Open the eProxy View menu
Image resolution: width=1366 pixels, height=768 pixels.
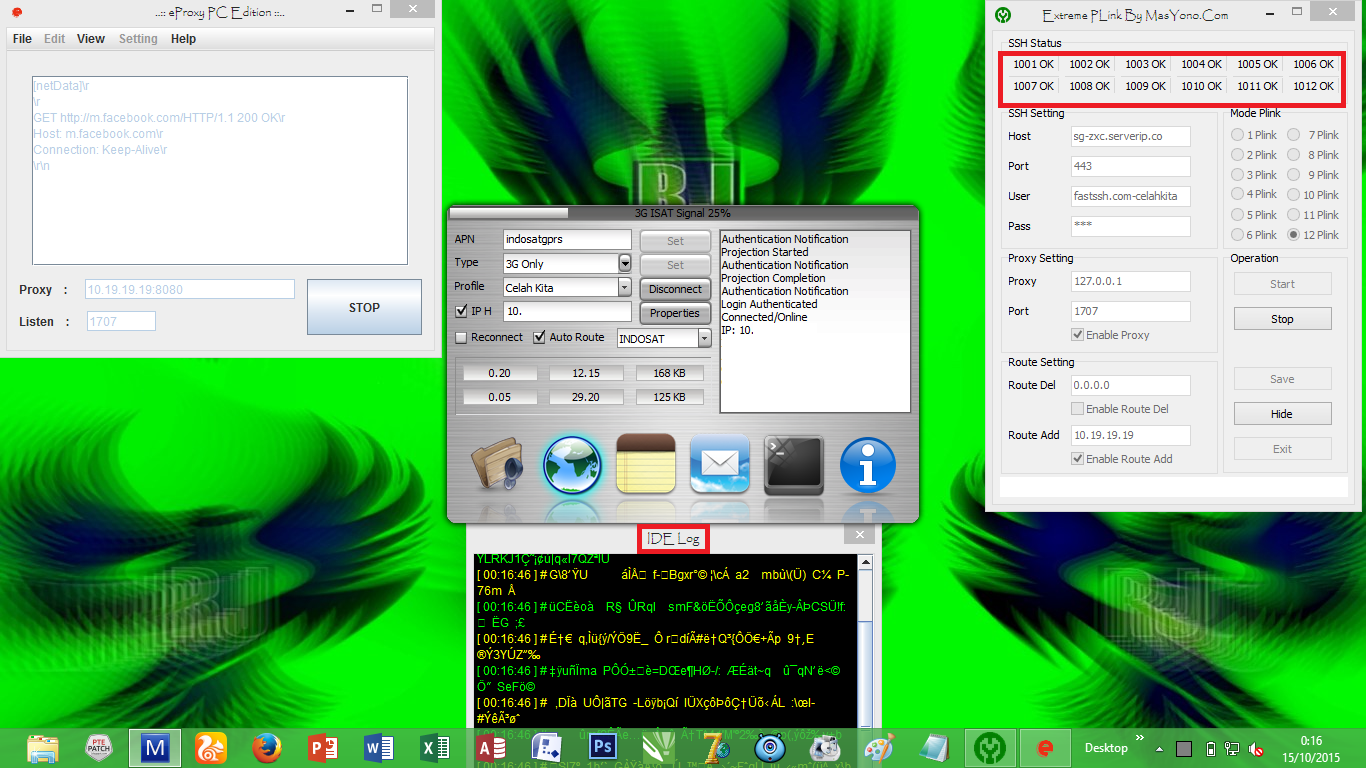[91, 39]
